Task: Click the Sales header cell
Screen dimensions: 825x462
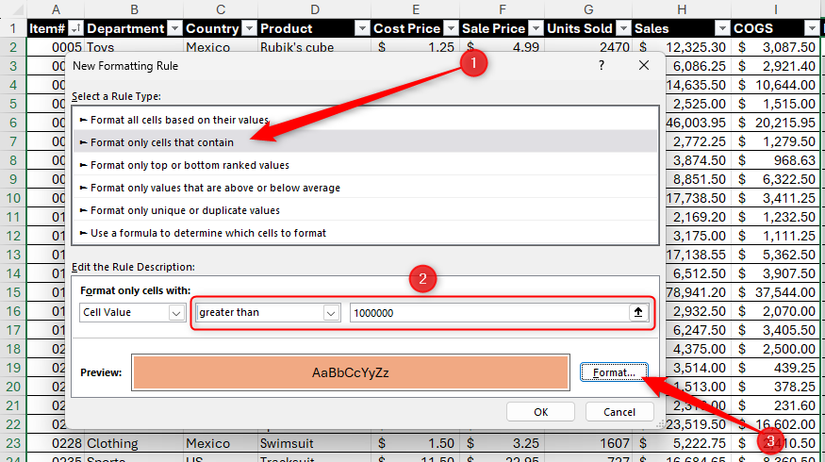Action: pos(681,28)
